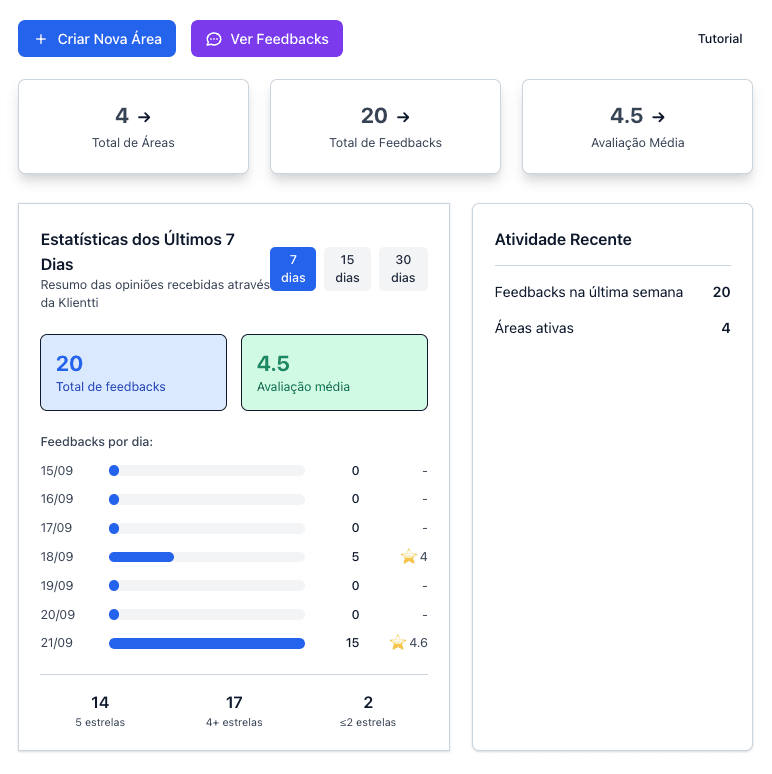Click the 14 five-star count
Viewport: 772px width, 774px height.
pyautogui.click(x=100, y=702)
